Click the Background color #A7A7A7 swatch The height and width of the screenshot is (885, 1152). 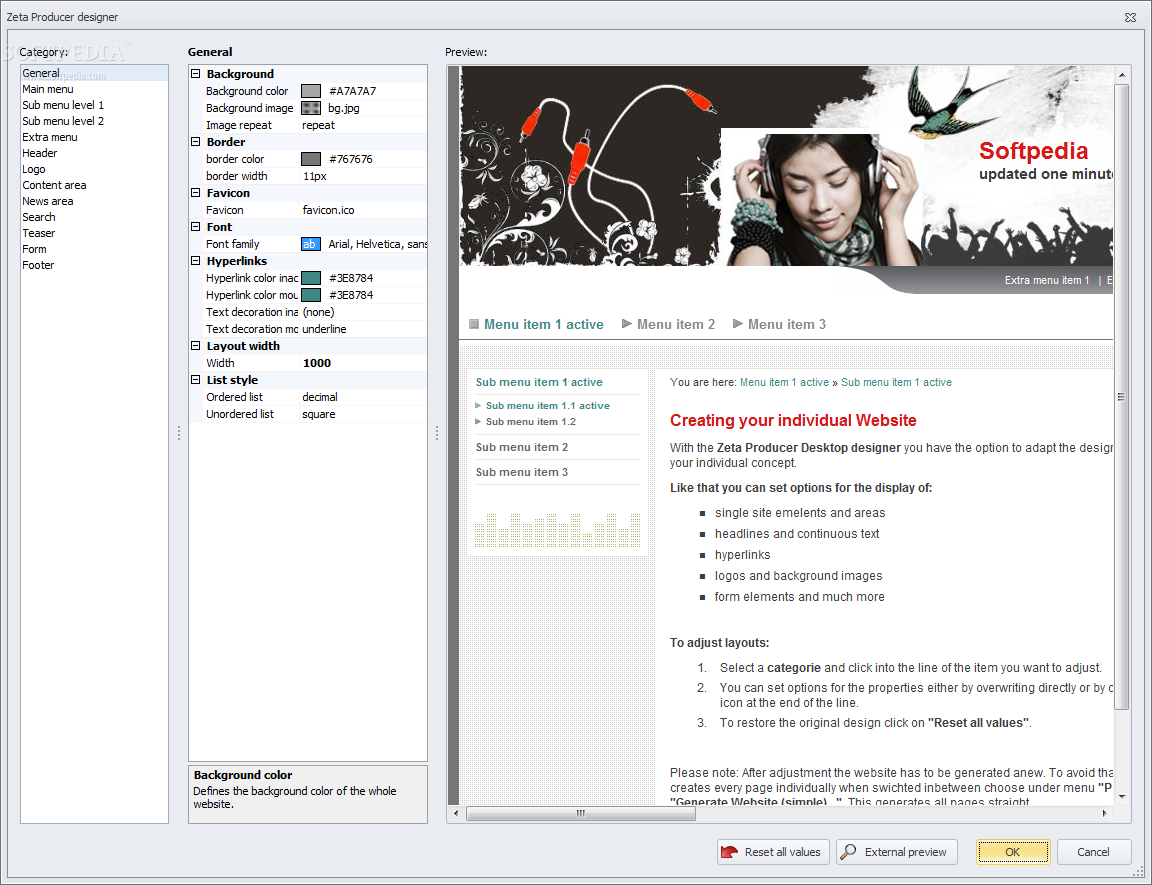[311, 91]
